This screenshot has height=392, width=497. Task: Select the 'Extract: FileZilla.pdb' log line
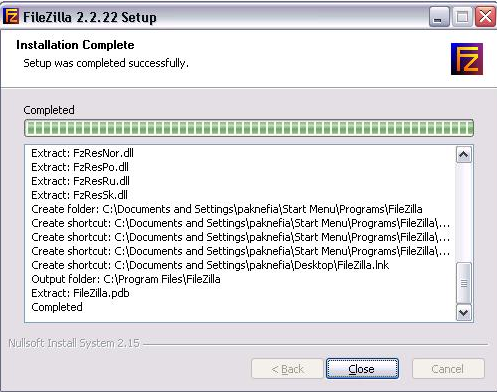coord(80,293)
